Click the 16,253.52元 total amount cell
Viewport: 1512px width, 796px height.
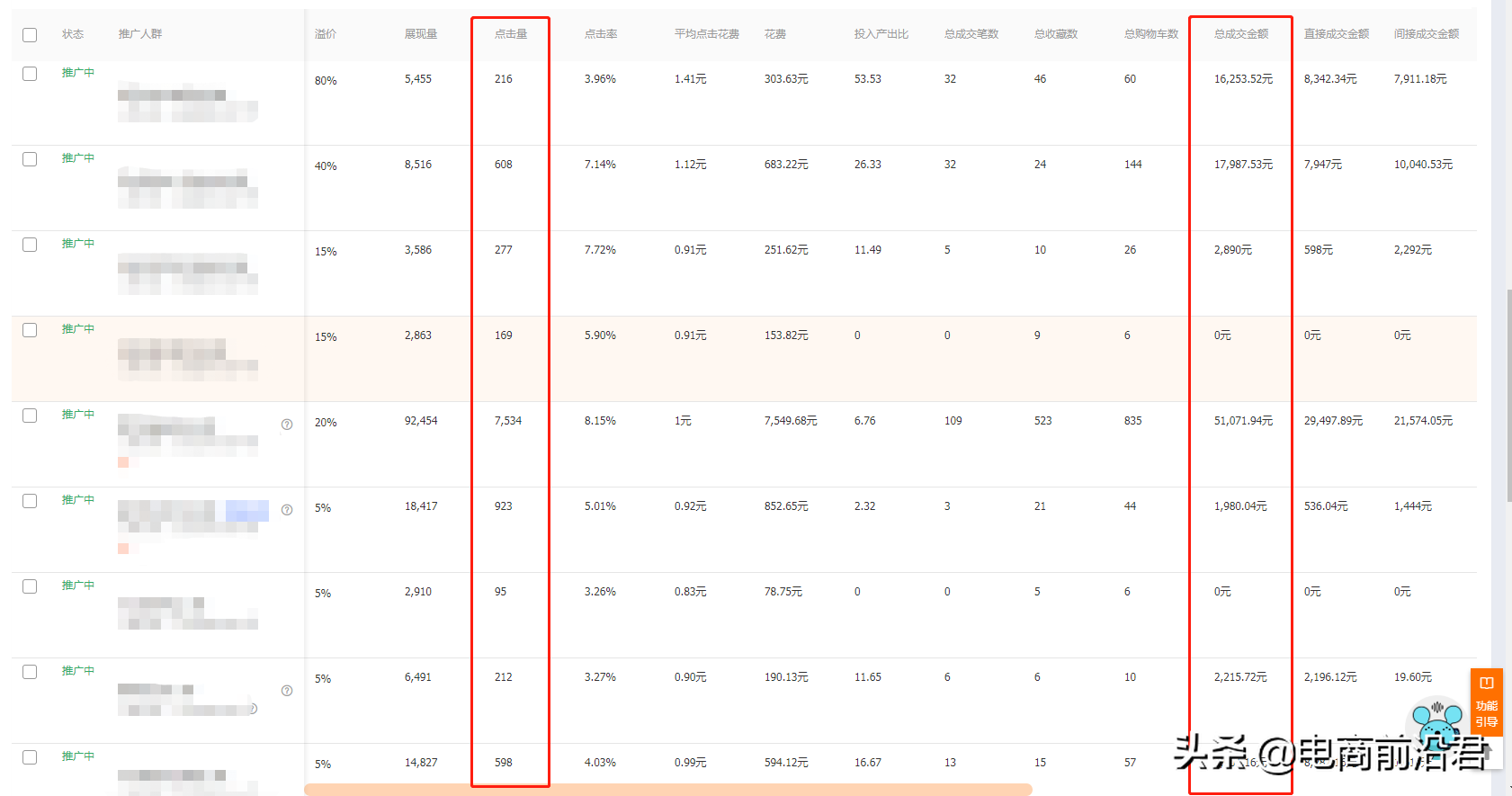(x=1244, y=79)
